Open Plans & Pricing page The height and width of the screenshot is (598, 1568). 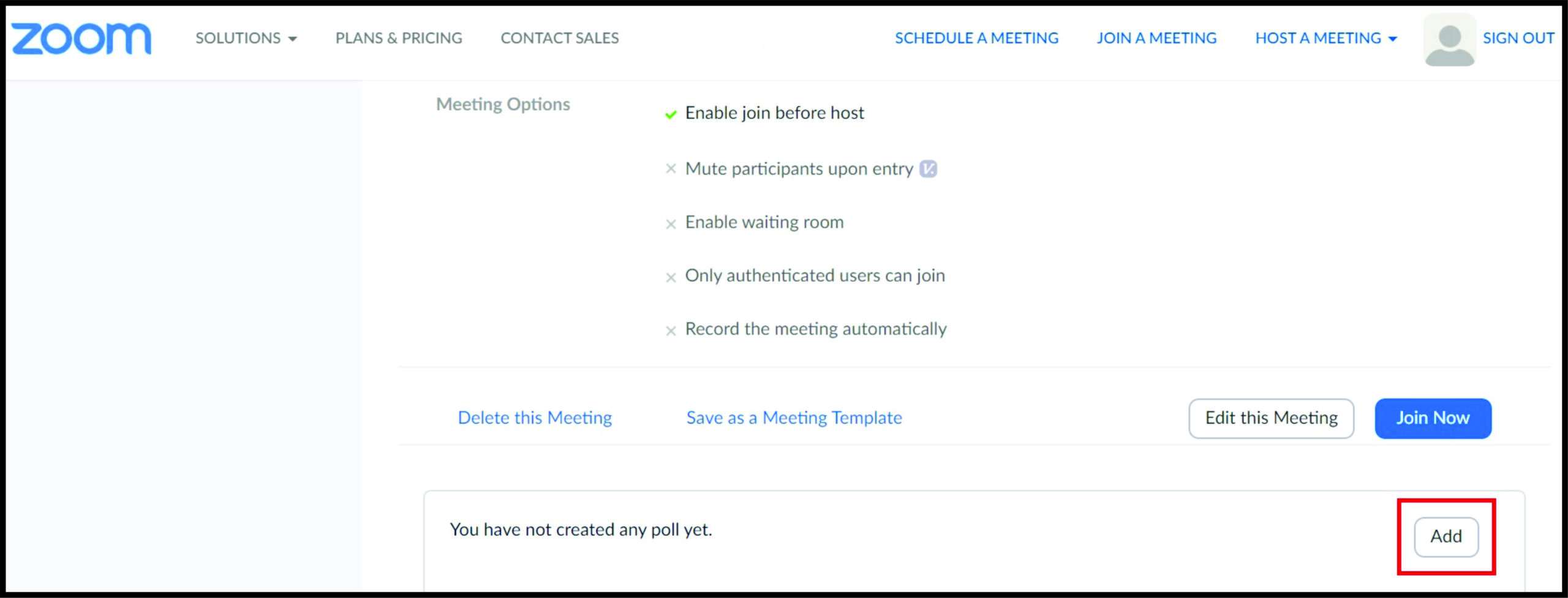(x=399, y=39)
